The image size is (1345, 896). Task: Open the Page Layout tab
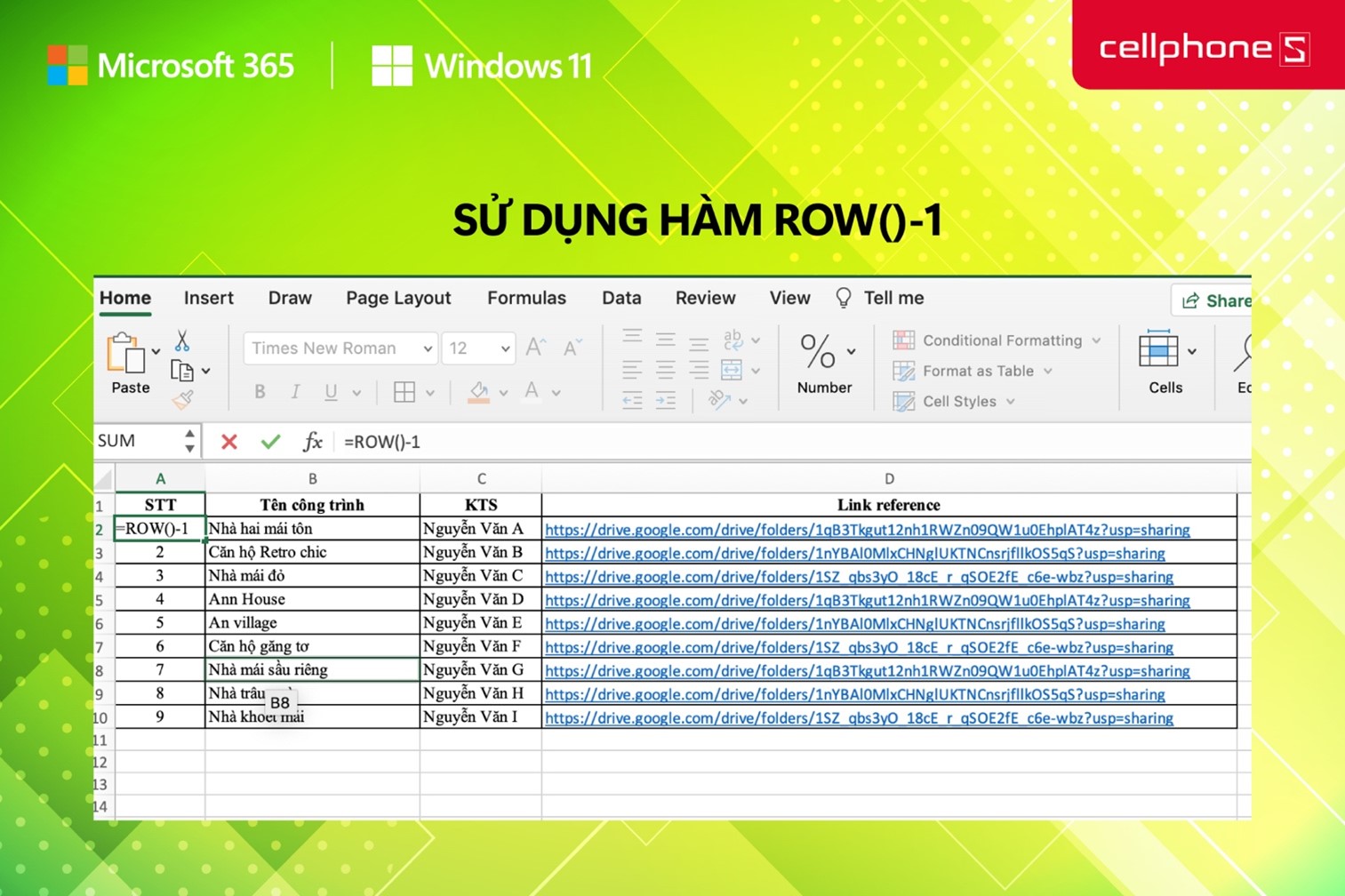point(398,298)
